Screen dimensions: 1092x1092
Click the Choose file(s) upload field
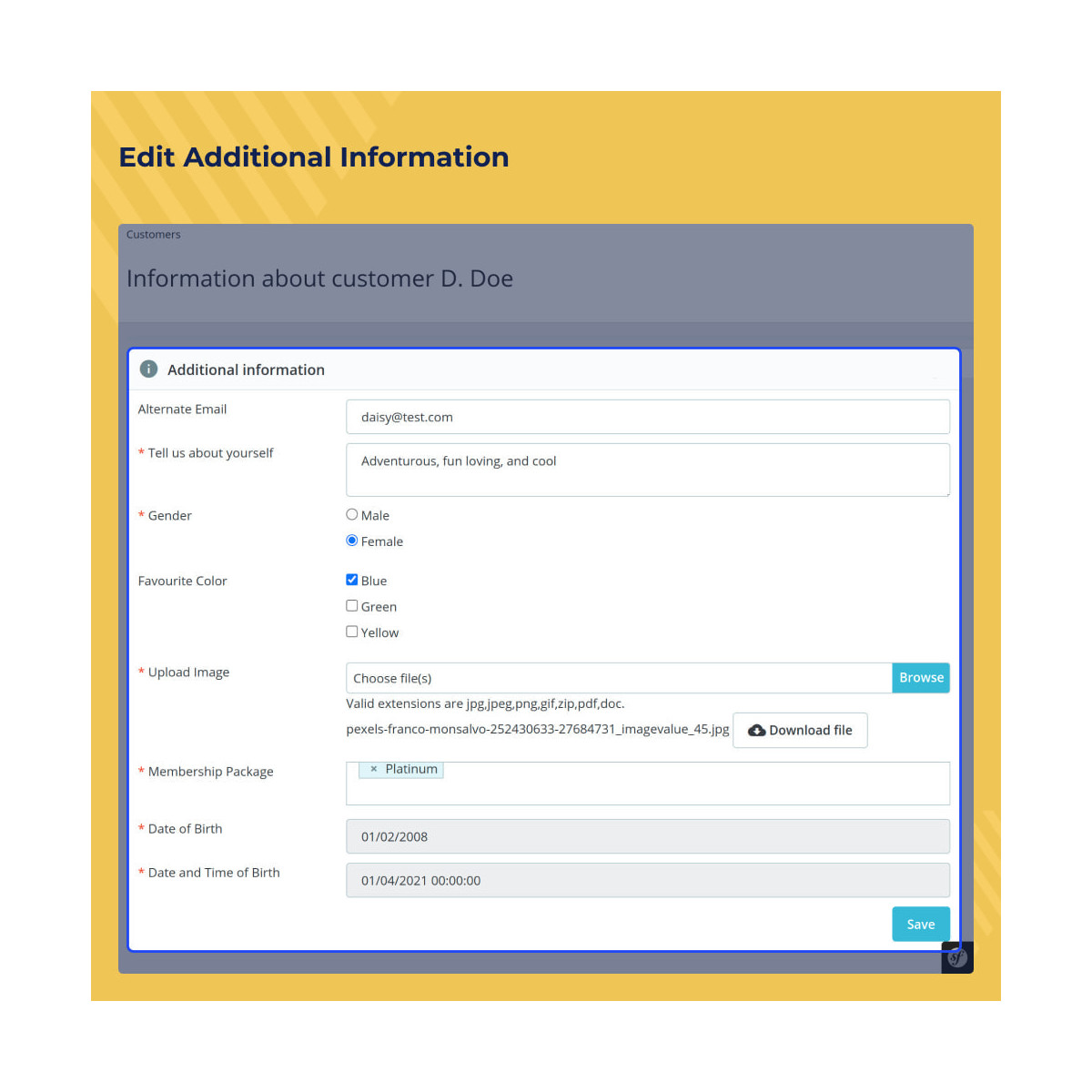(x=619, y=678)
